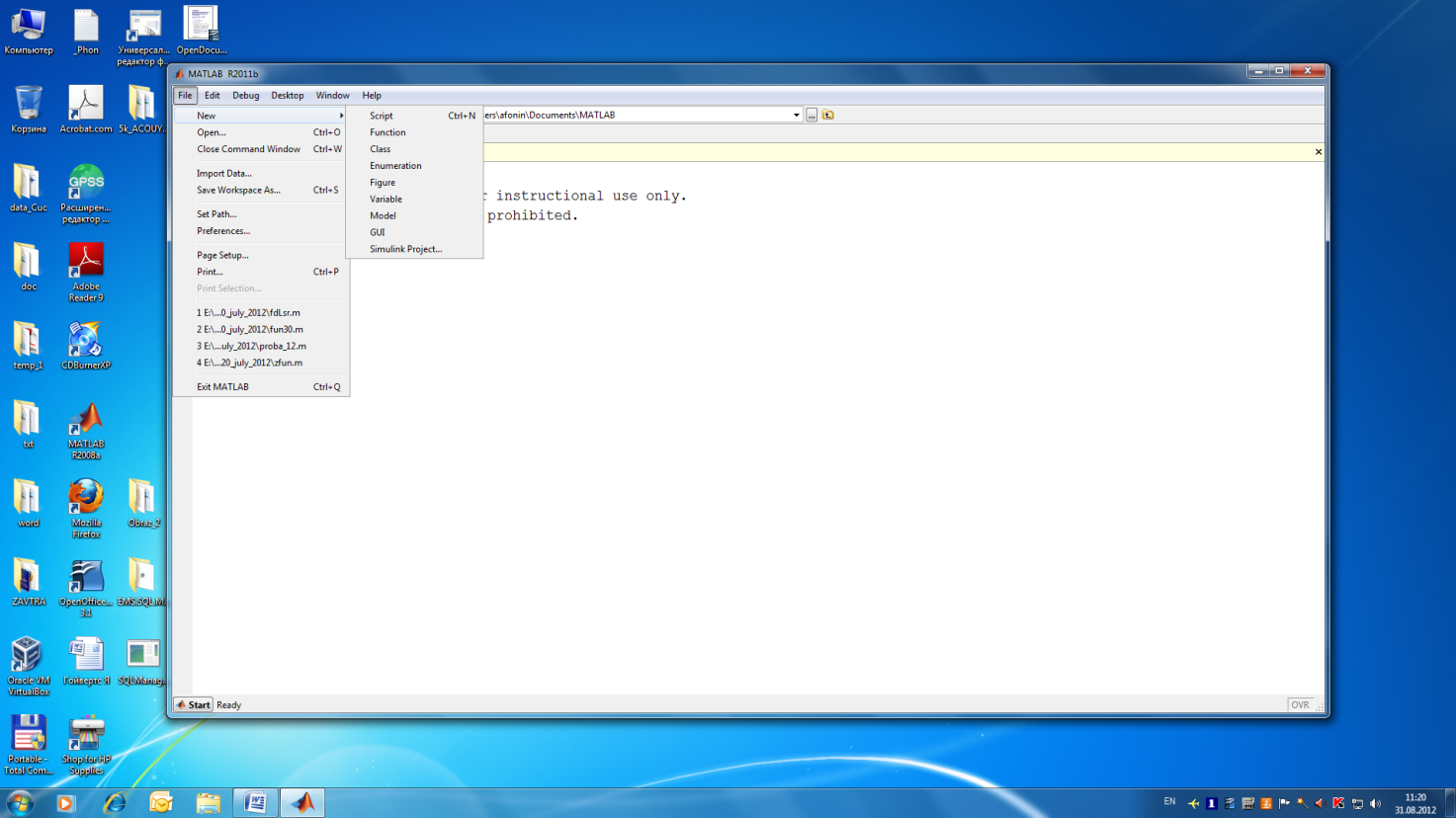Select the CDBurnerXP desktop shortcut

point(86,346)
